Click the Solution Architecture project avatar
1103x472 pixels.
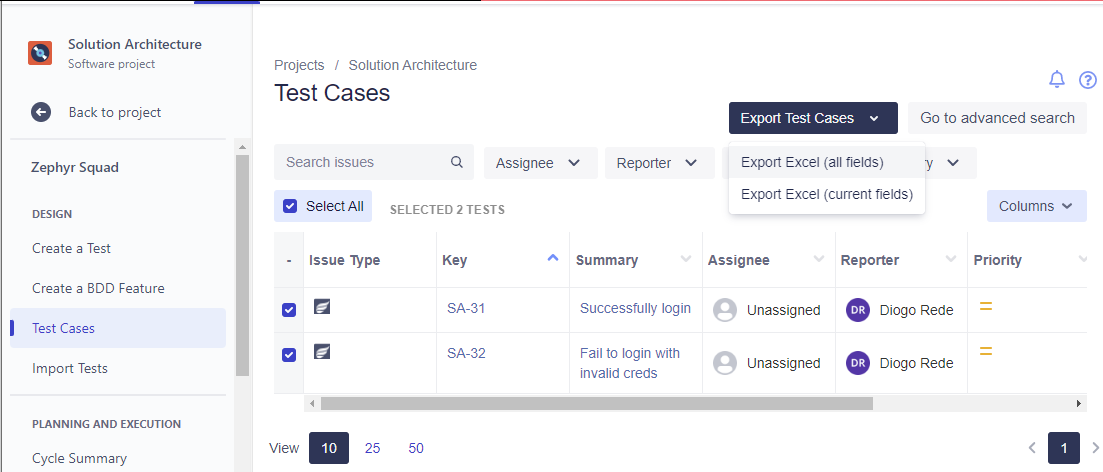click(40, 53)
